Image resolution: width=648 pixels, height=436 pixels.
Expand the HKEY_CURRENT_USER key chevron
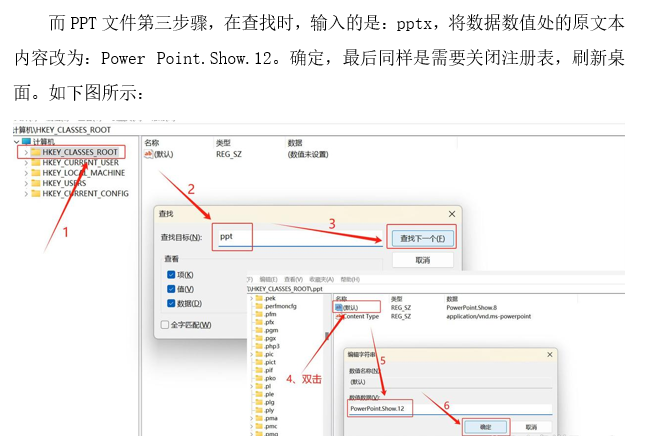[26, 162]
